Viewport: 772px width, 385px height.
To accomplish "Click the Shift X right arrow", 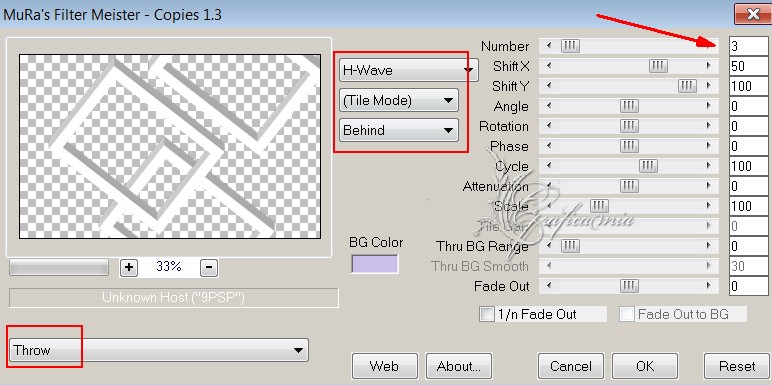I will tap(708, 66).
